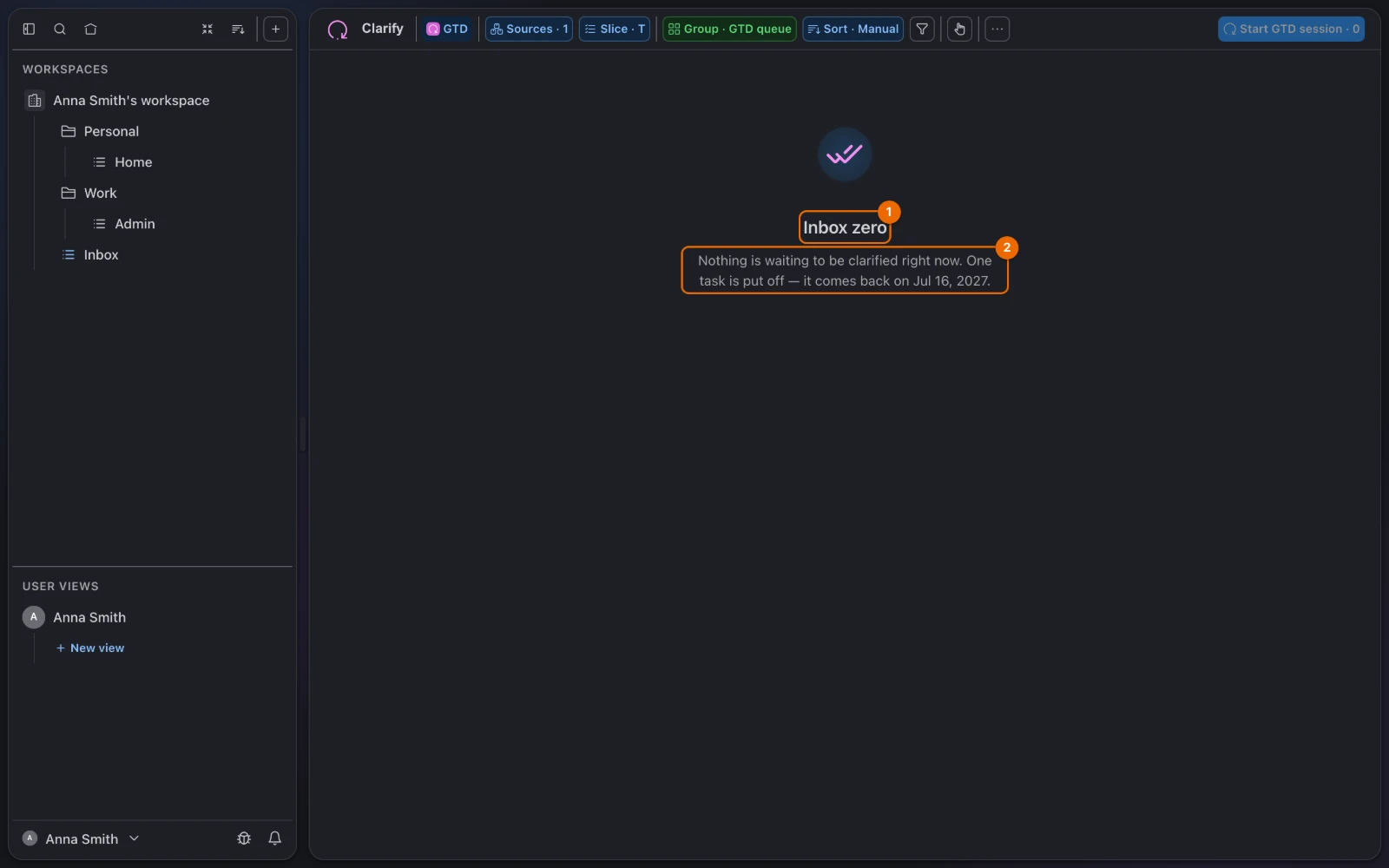Click the Anna Smith avatar under User Views

point(33,617)
